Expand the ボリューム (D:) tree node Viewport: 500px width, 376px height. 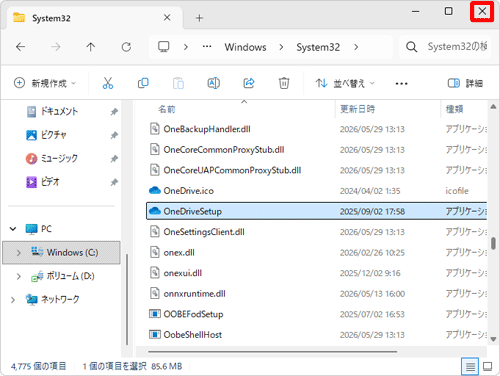[19, 276]
